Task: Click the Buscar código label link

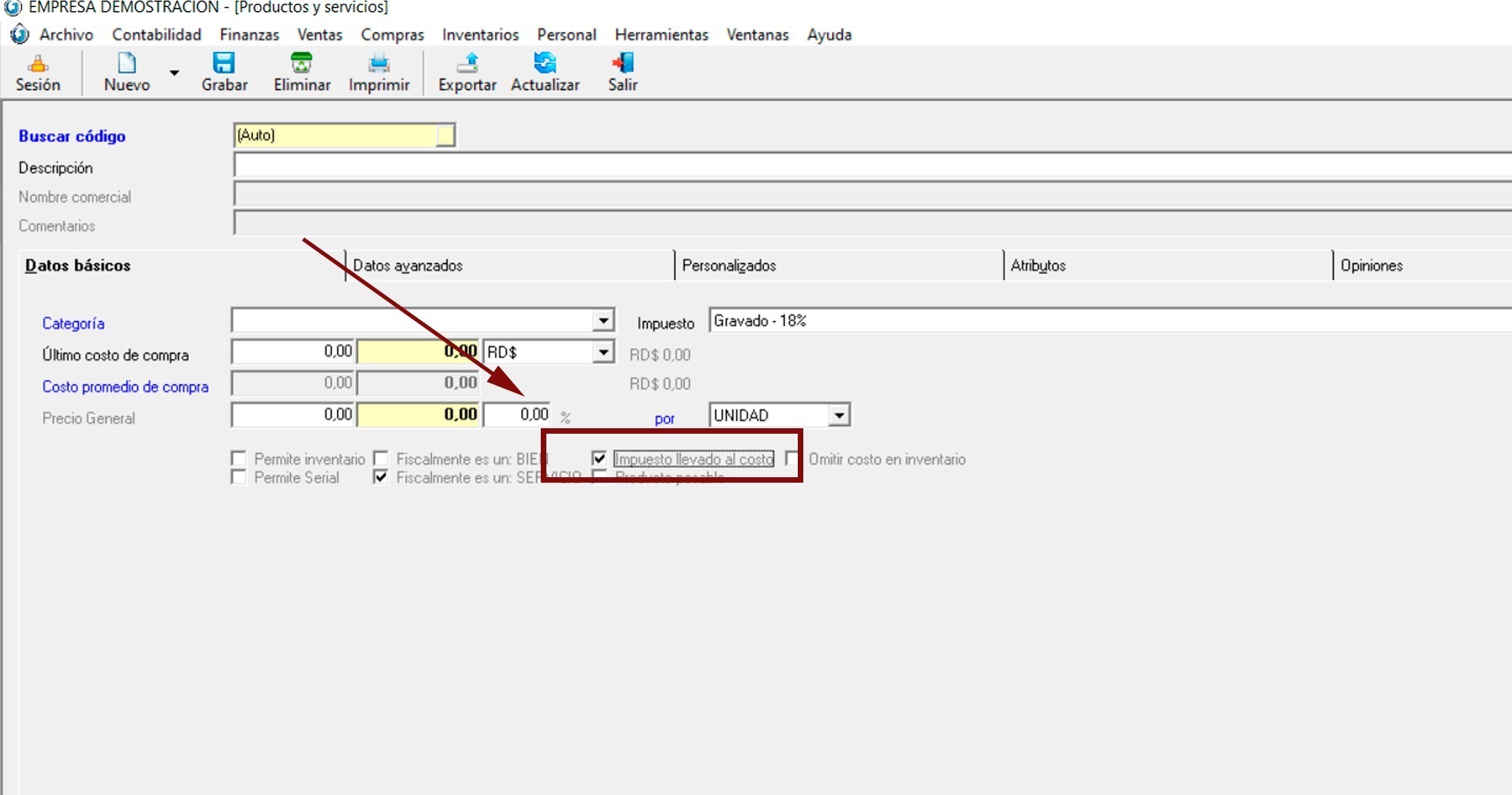Action: click(72, 136)
